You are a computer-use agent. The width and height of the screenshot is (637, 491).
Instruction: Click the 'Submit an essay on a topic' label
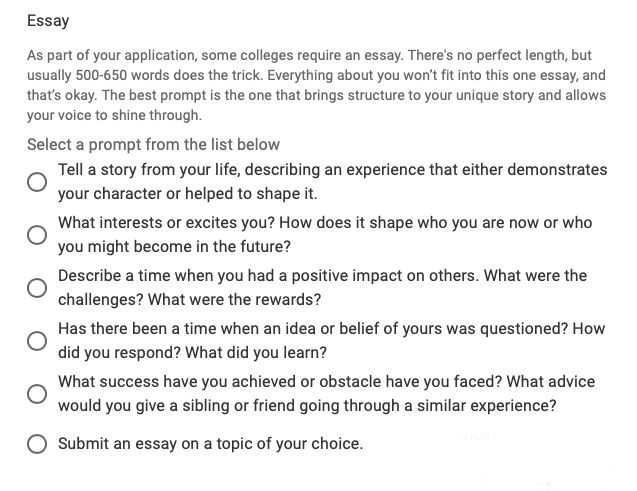click(x=210, y=443)
